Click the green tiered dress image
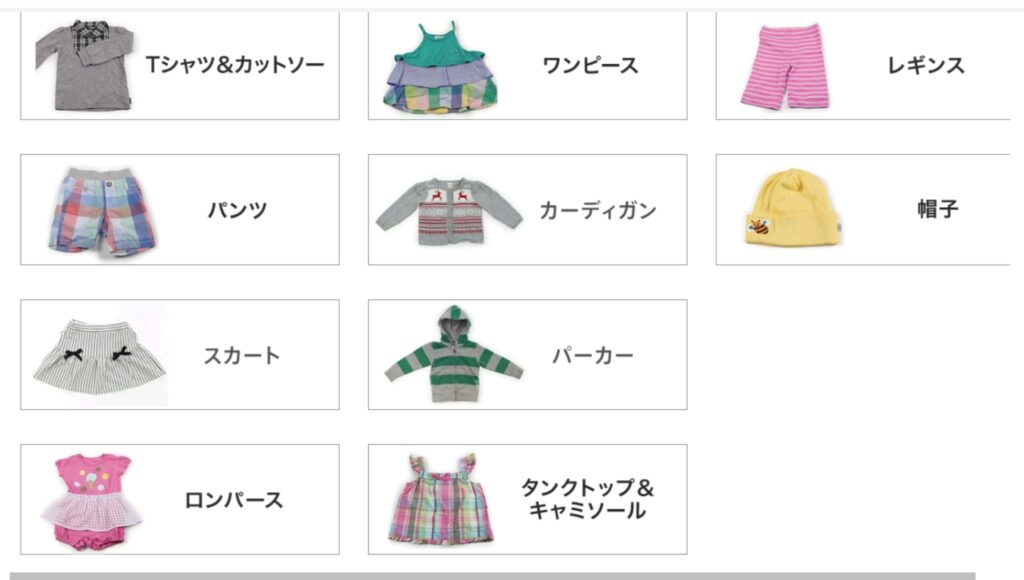This screenshot has height=580, width=1024. 440,67
